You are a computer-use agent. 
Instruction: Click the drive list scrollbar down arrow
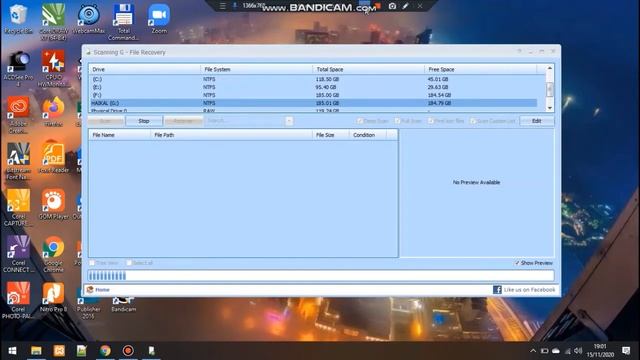point(550,108)
